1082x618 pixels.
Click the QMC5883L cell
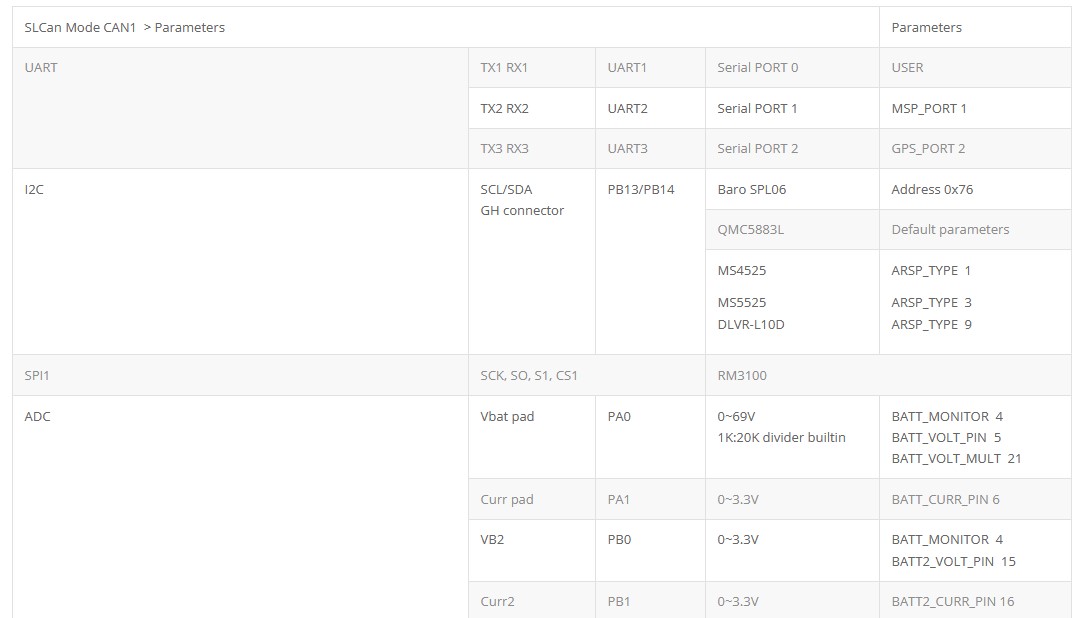(792, 230)
